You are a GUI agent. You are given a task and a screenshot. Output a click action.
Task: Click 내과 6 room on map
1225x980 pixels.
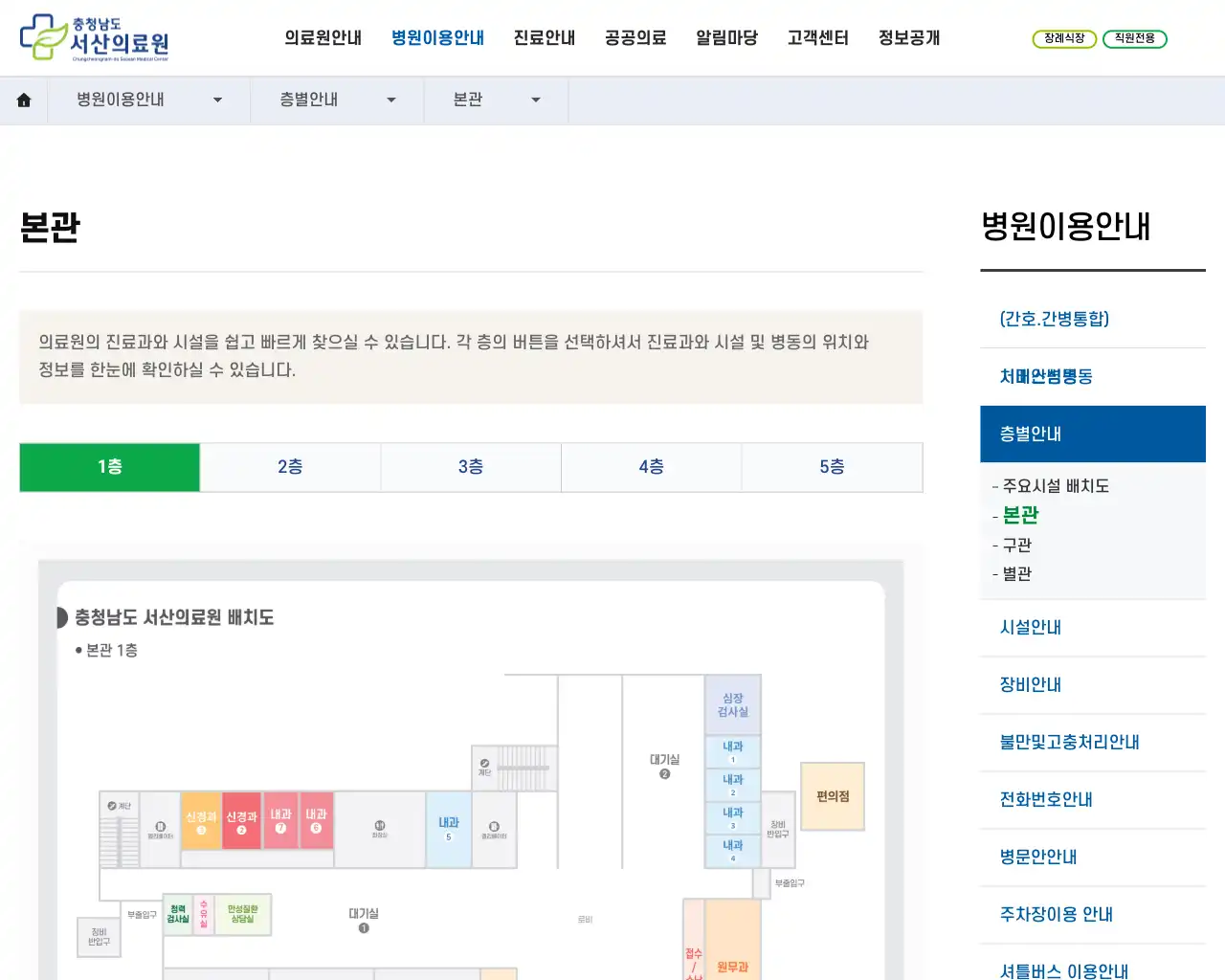[316, 821]
